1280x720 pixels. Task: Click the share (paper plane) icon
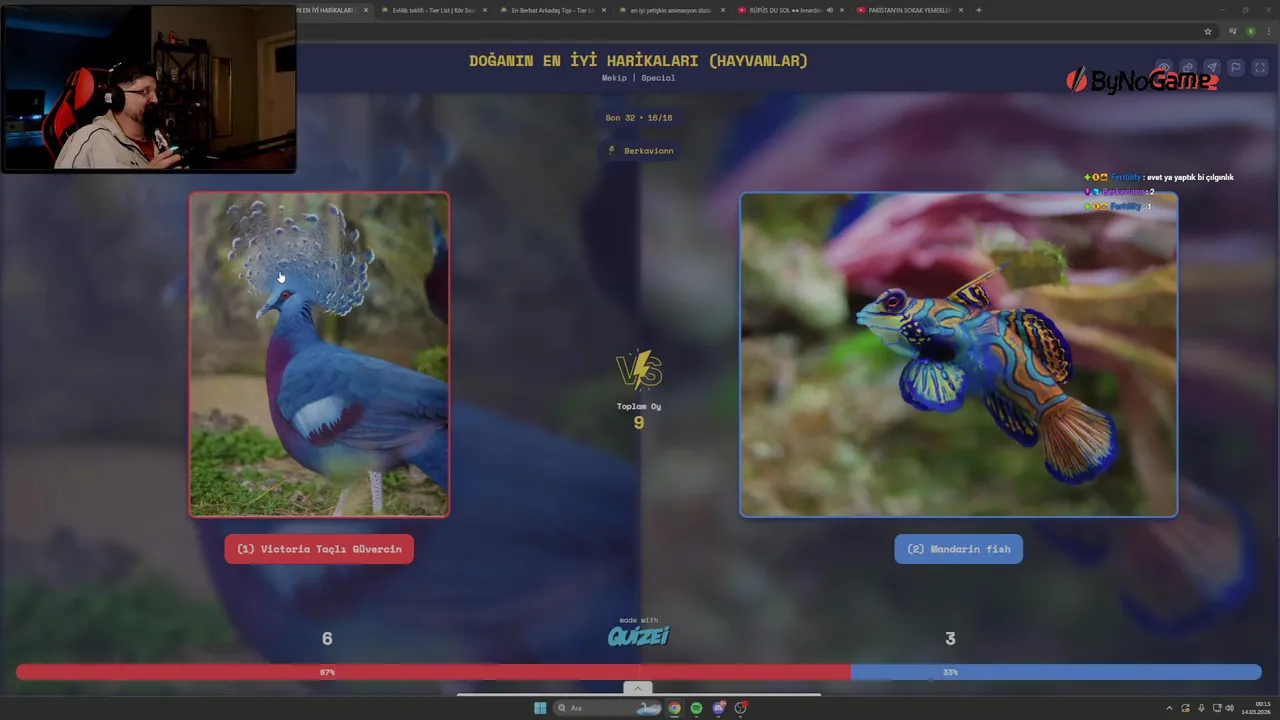tap(1211, 68)
